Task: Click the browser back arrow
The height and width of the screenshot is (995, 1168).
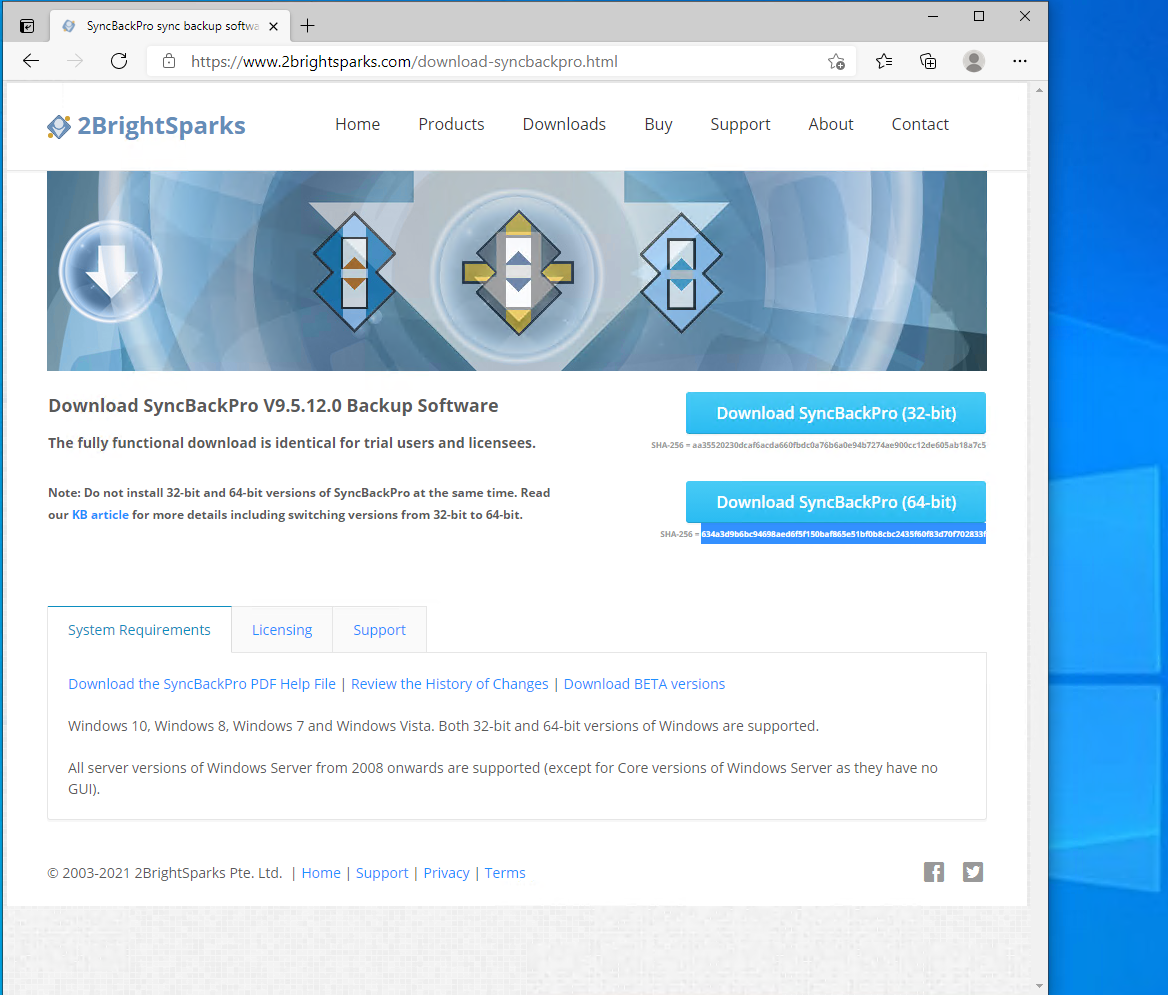Action: (31, 61)
